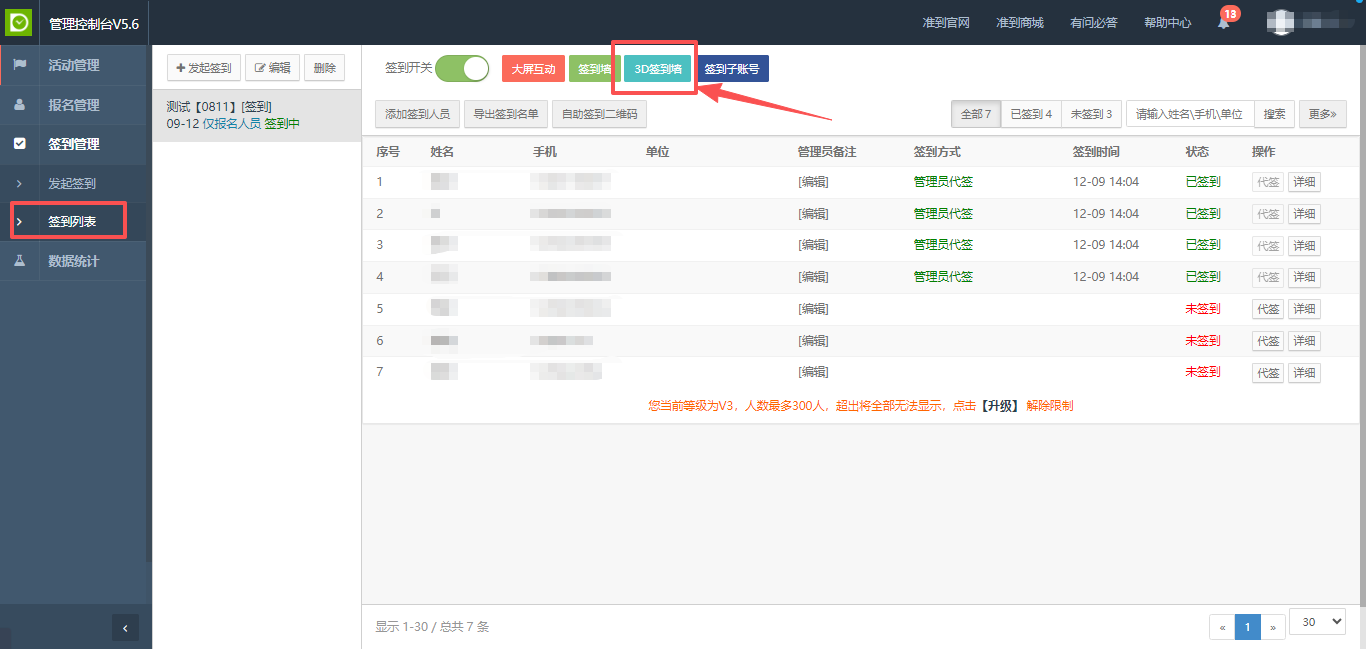Switch to the 未签到 3 filter tab
The width and height of the screenshot is (1366, 649).
tap(1091, 114)
